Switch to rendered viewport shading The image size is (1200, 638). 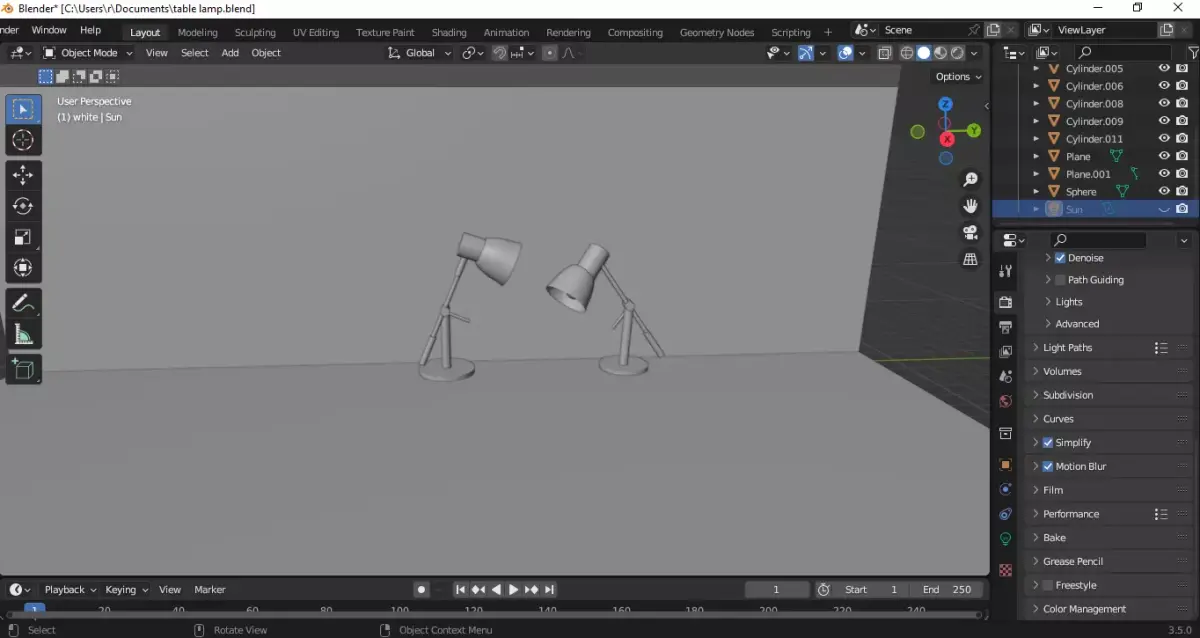coord(958,53)
